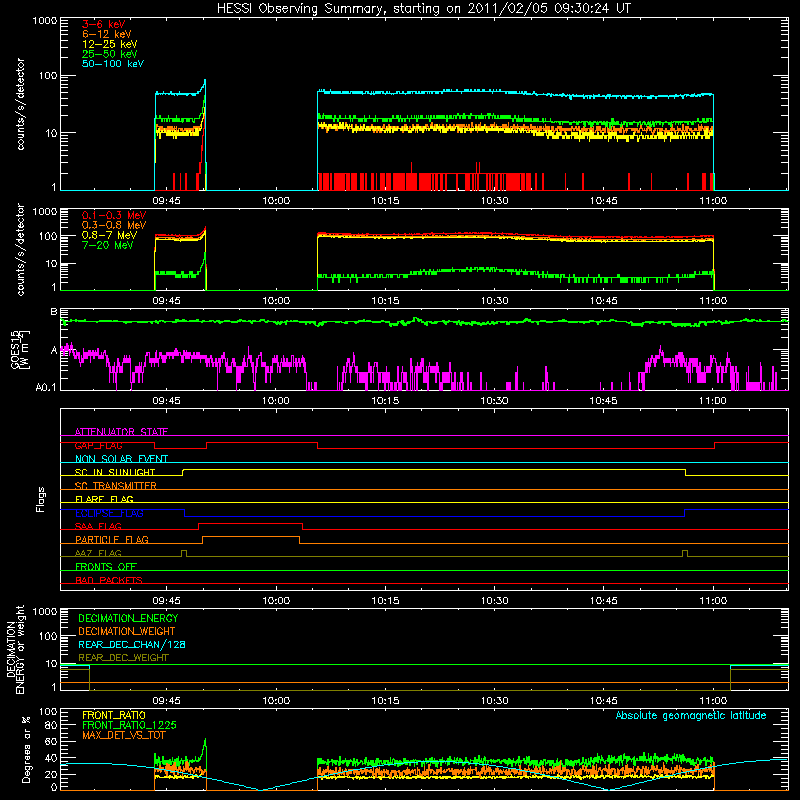Pick the ATTENUATOR_STATE flag label
The image size is (800, 800).
[x=121, y=432]
